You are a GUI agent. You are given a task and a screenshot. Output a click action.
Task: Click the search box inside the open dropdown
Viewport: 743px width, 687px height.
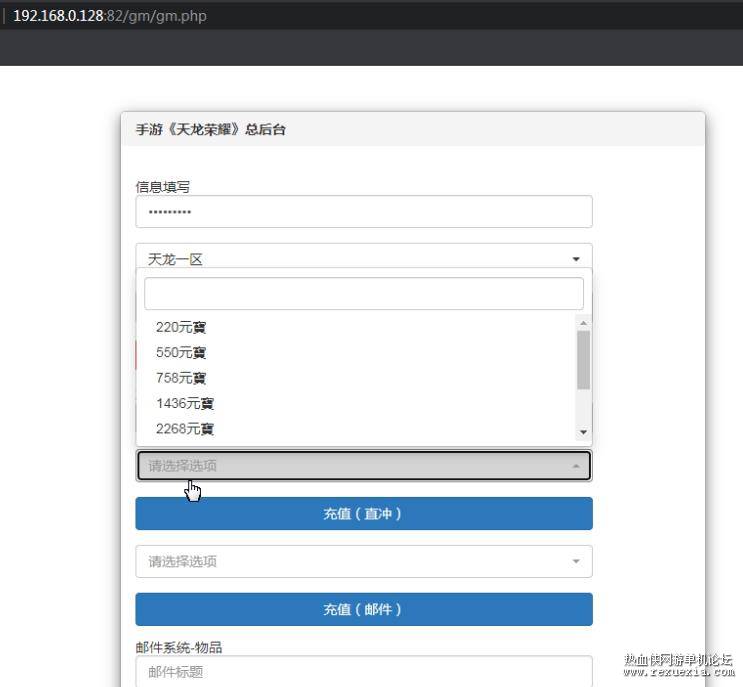pos(363,294)
